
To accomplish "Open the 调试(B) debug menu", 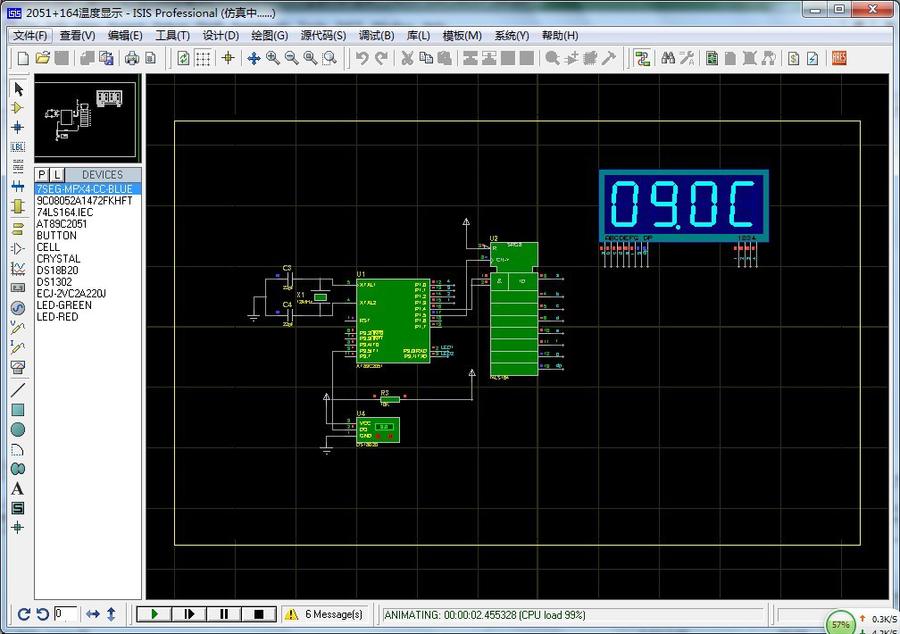I will 376,35.
